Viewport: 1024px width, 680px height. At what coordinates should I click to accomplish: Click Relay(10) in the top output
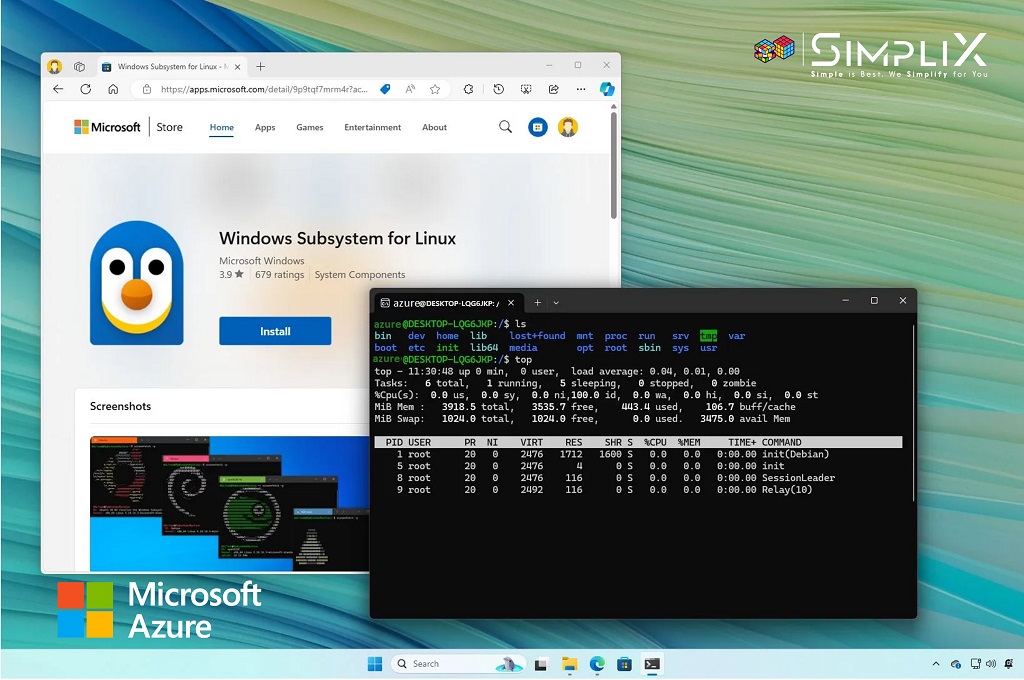pos(787,489)
